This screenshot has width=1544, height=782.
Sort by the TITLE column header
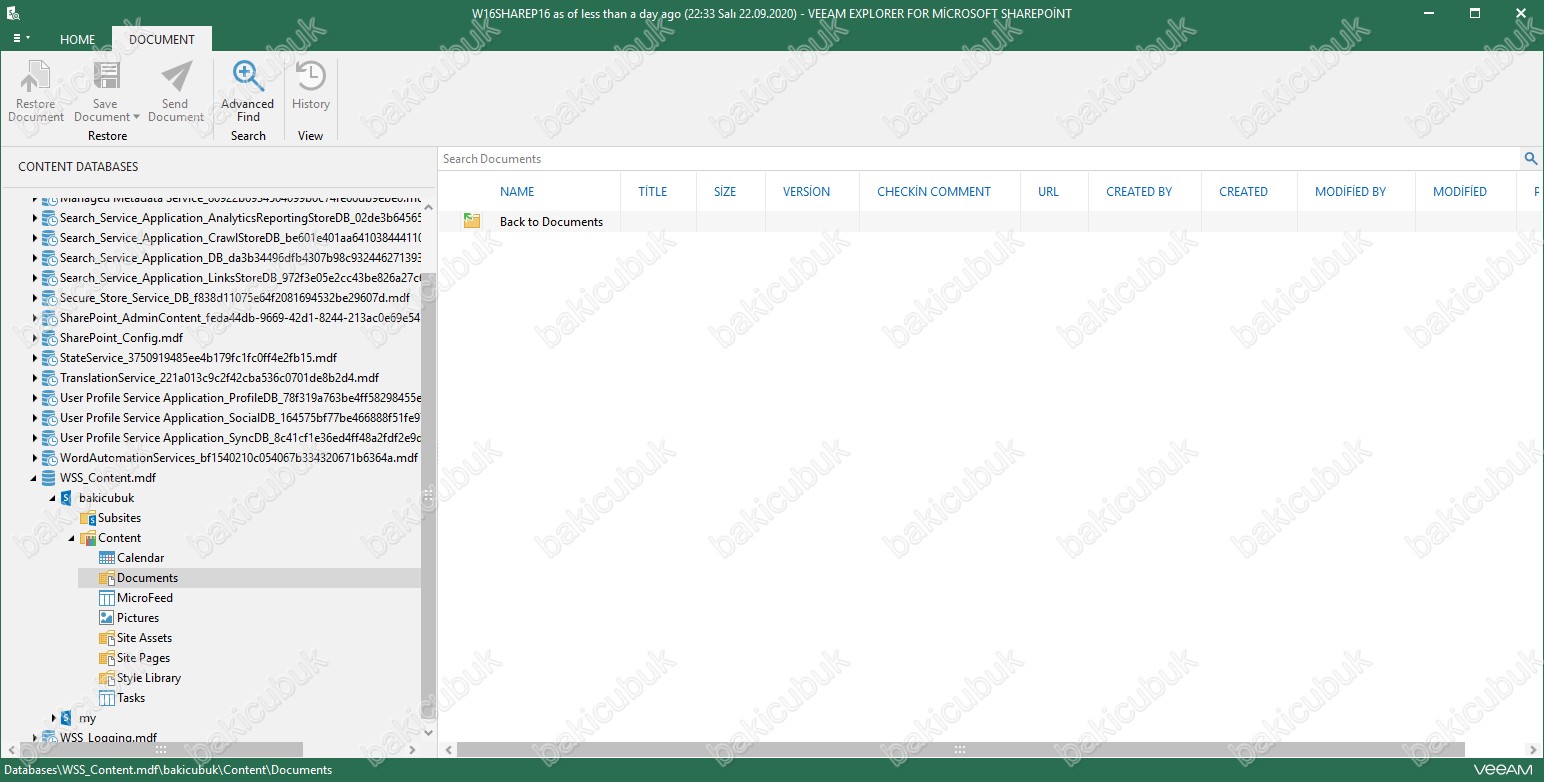653,191
